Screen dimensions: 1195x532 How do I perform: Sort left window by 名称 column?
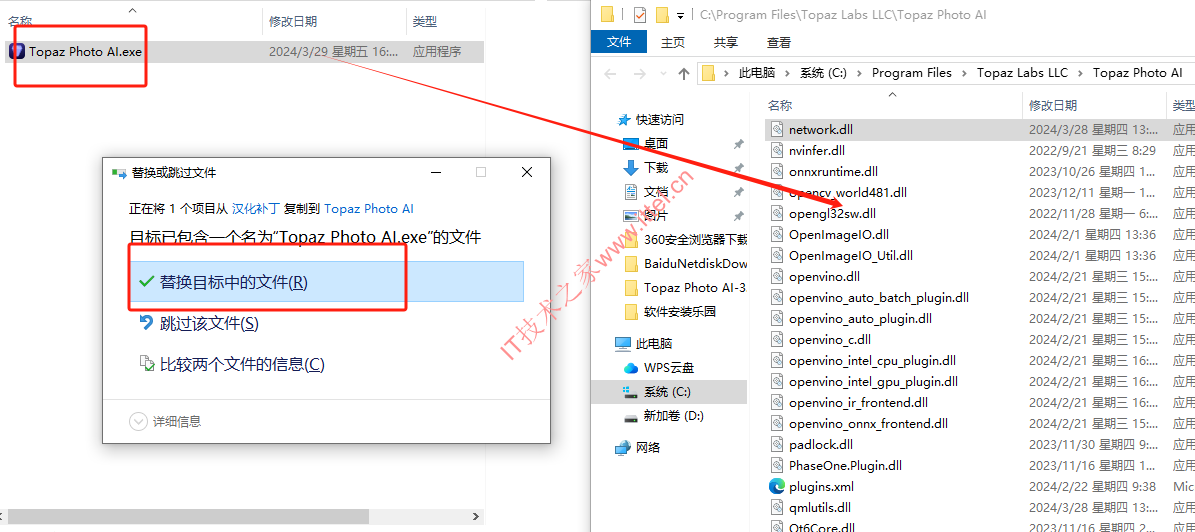click(21, 22)
